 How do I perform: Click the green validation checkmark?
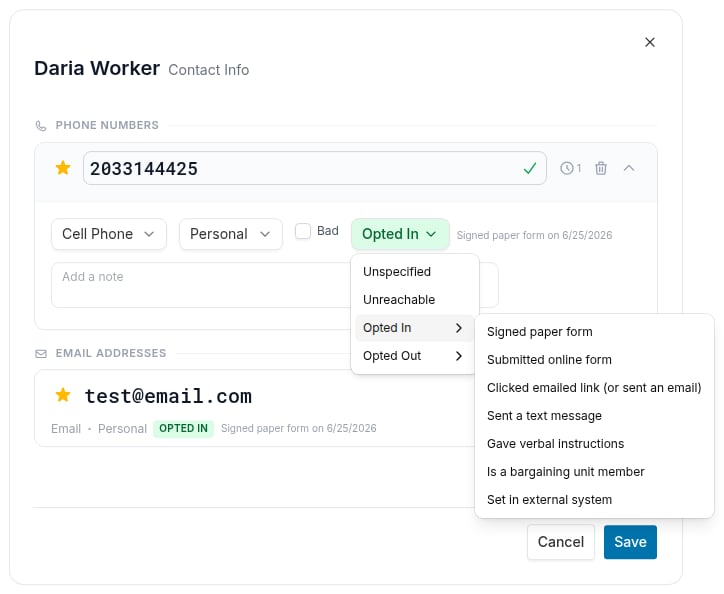(x=530, y=168)
